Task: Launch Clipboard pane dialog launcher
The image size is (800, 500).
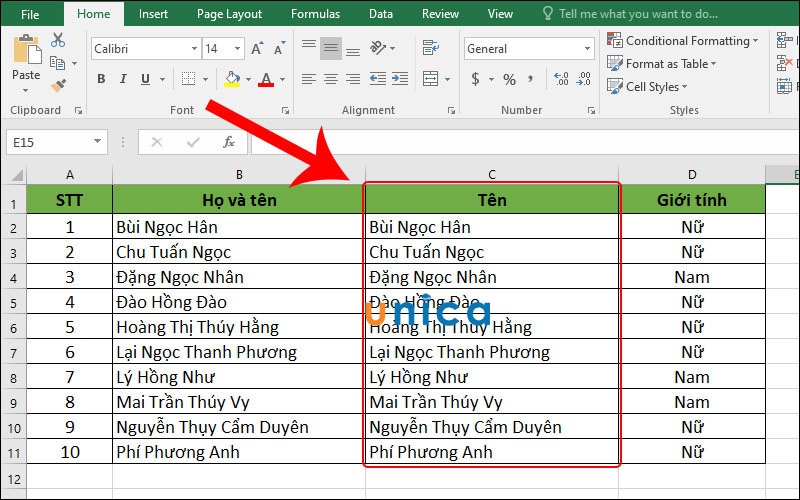Action: (78, 110)
